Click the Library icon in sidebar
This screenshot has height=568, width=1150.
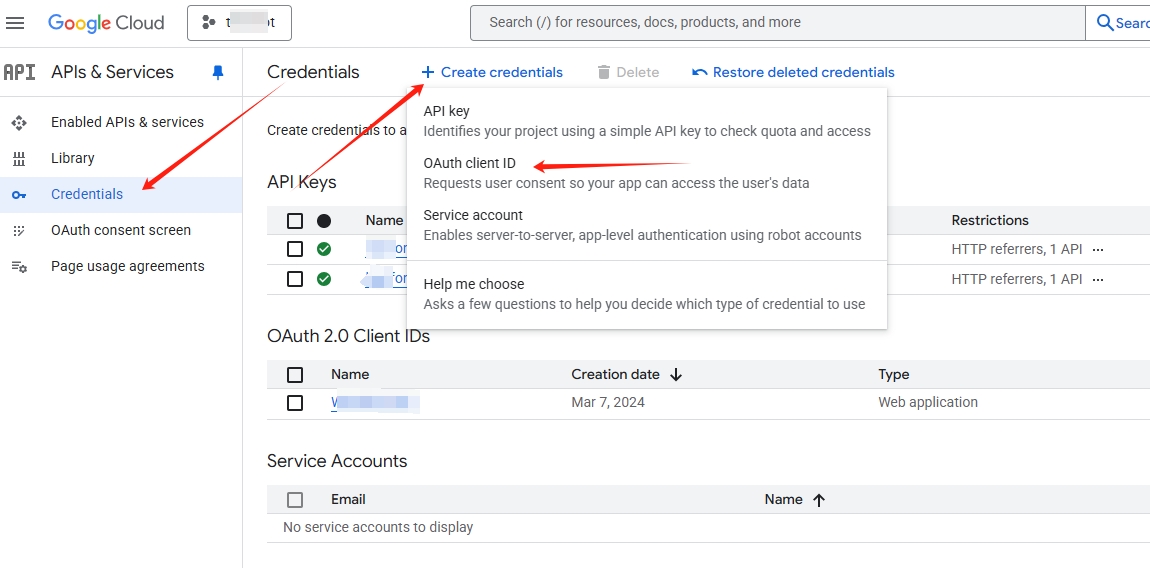click(19, 159)
